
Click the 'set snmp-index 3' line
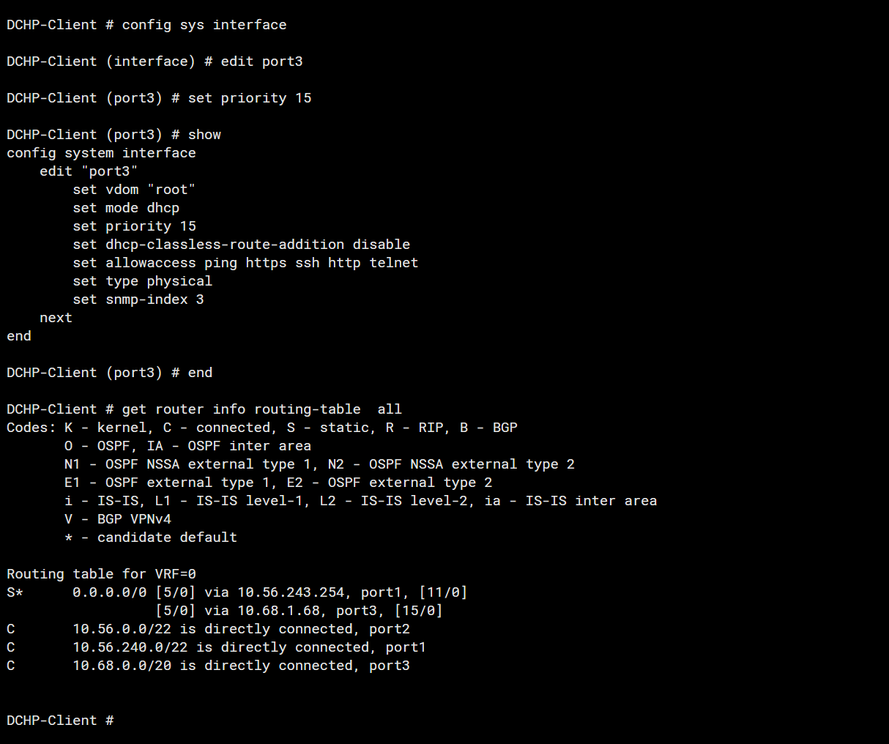138,299
